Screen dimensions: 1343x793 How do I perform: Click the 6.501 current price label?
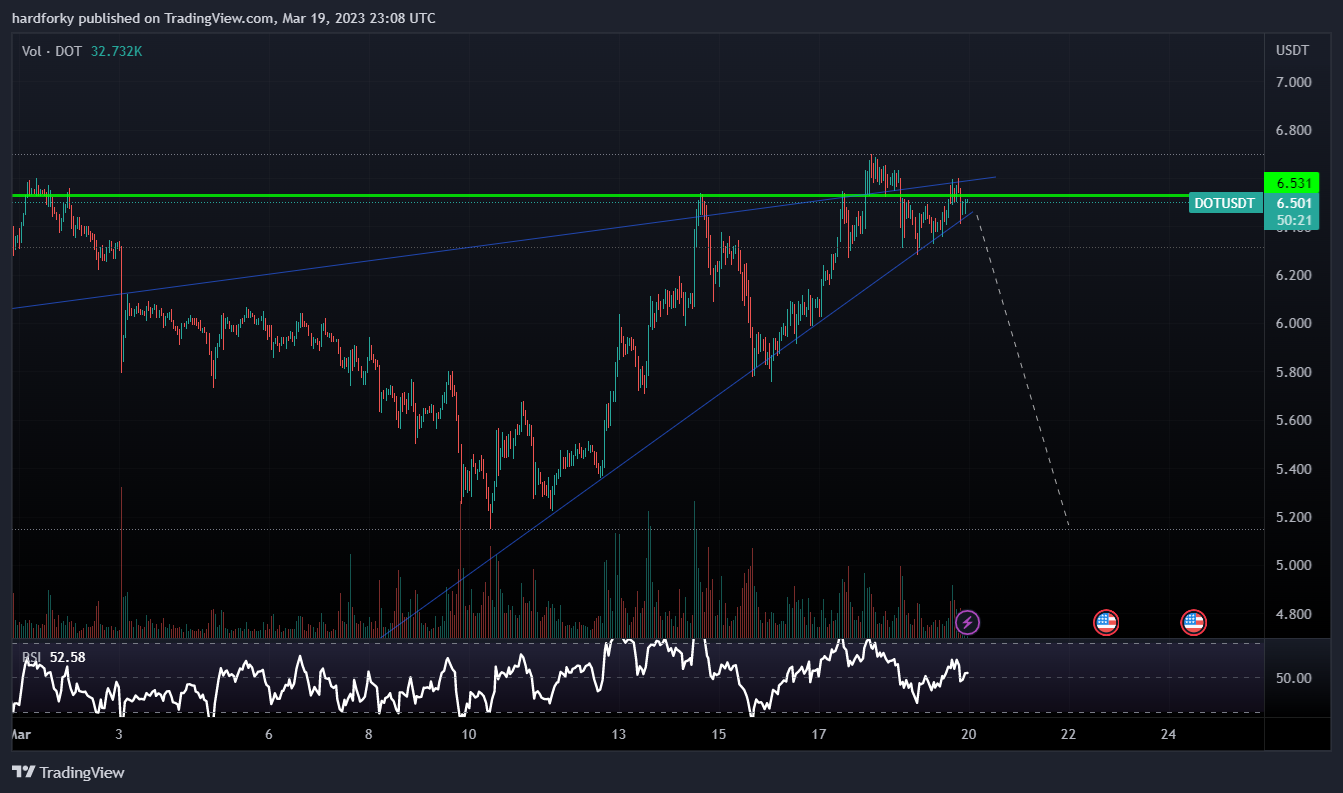[x=1292, y=203]
